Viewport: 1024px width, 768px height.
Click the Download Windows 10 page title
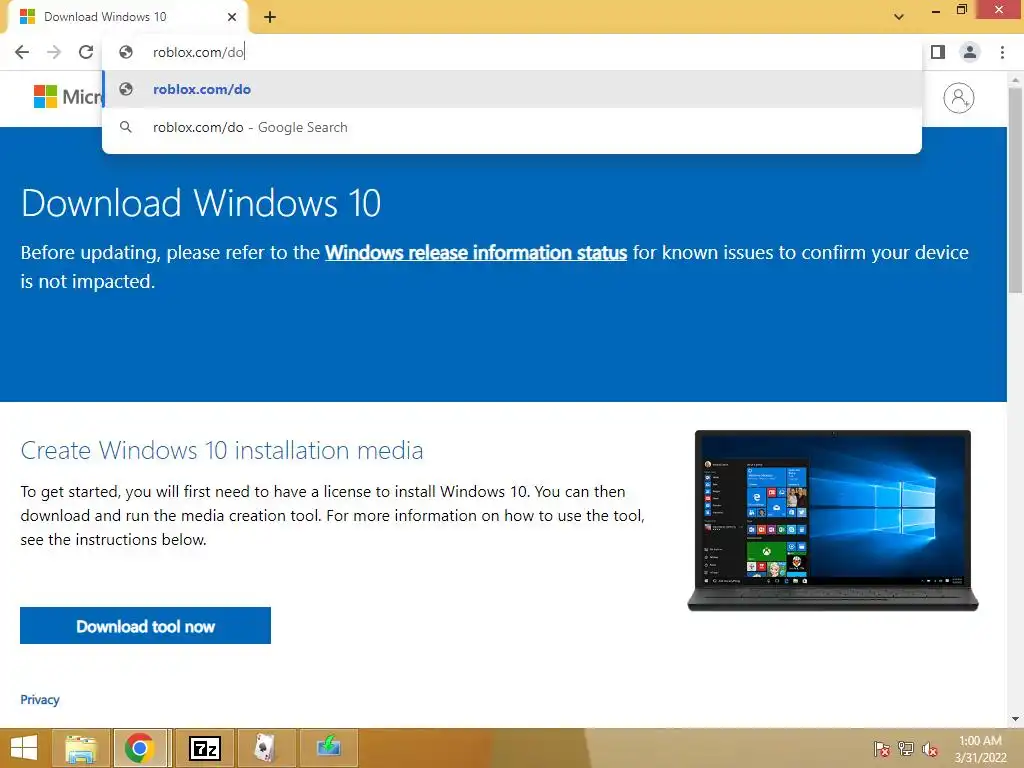[201, 203]
